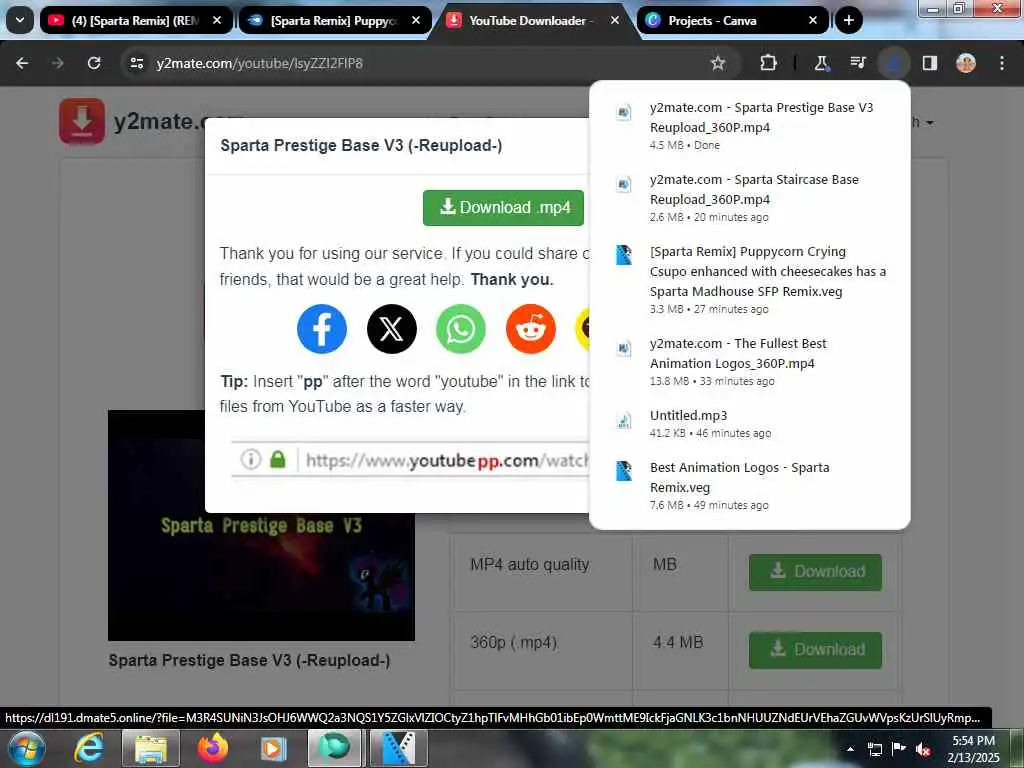Click the file icon beside Untitled.mp3
Screen dimensions: 1024x768
[624, 420]
